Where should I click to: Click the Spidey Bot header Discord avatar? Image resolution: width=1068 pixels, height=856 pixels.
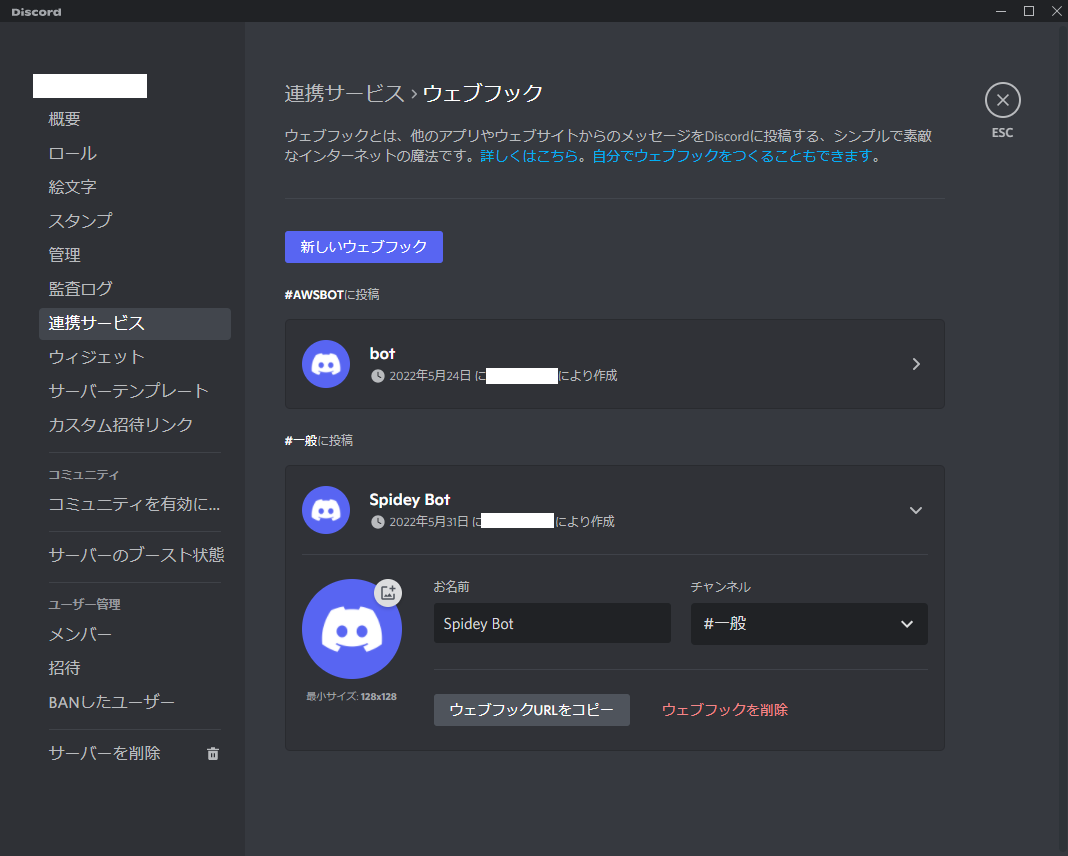[x=326, y=510]
